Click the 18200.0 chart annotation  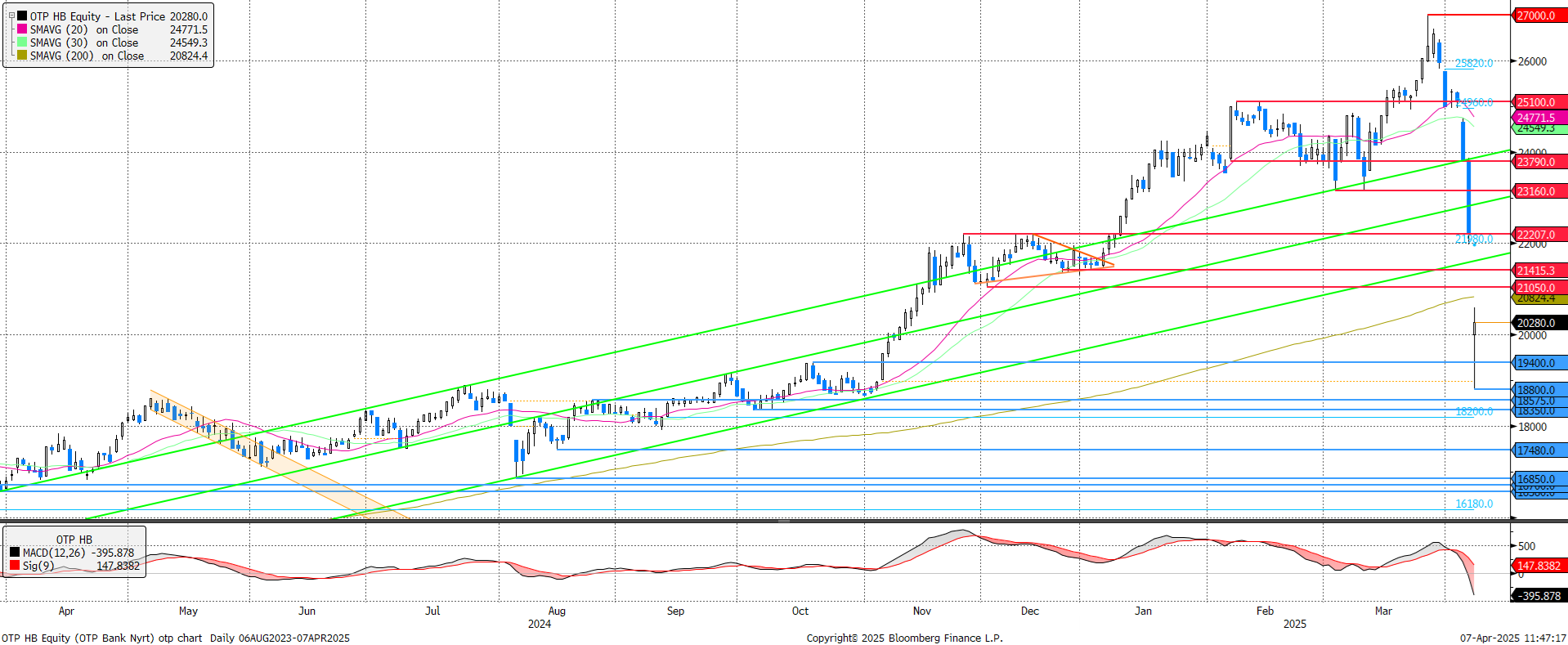1474,412
